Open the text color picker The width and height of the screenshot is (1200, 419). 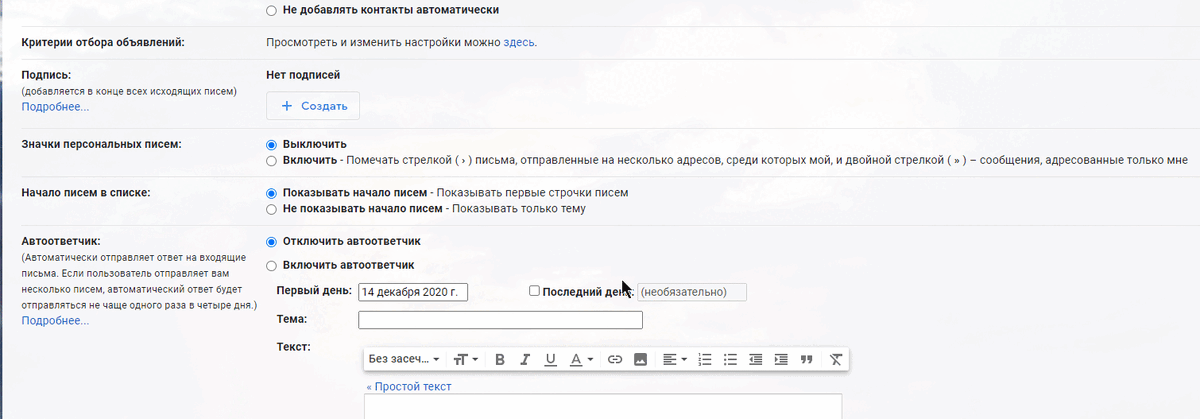pyautogui.click(x=582, y=359)
